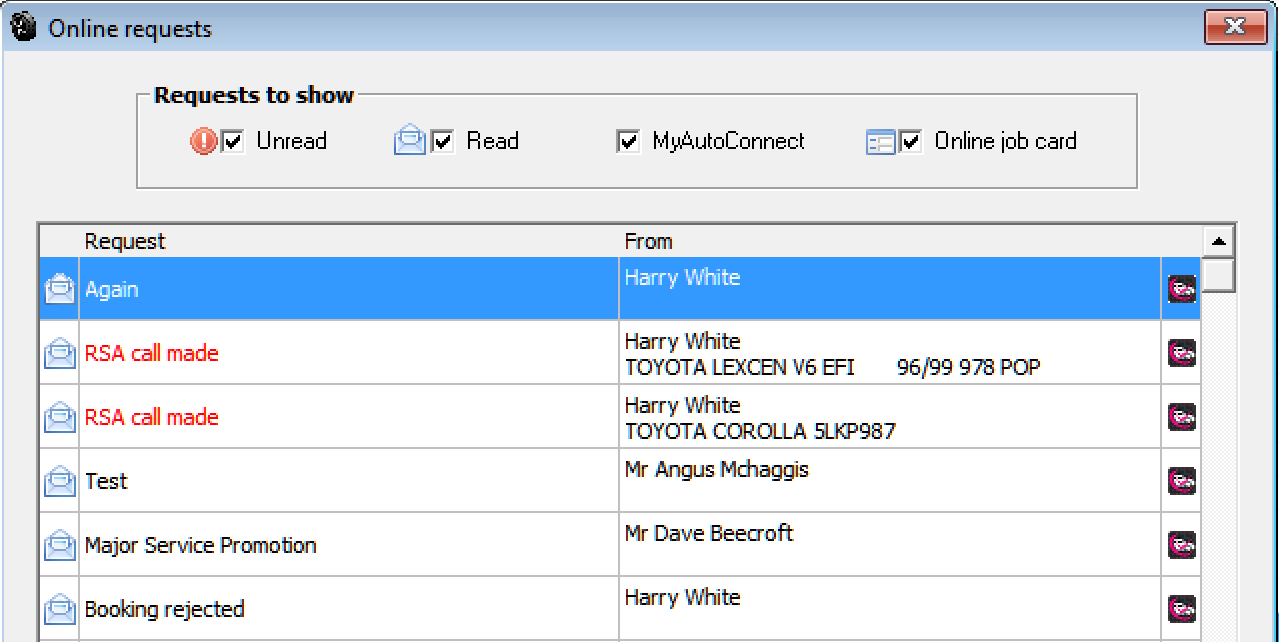This screenshot has width=1279, height=642.
Task: Click envelope icon beside Major Service Promotion
Action: [x=59, y=546]
